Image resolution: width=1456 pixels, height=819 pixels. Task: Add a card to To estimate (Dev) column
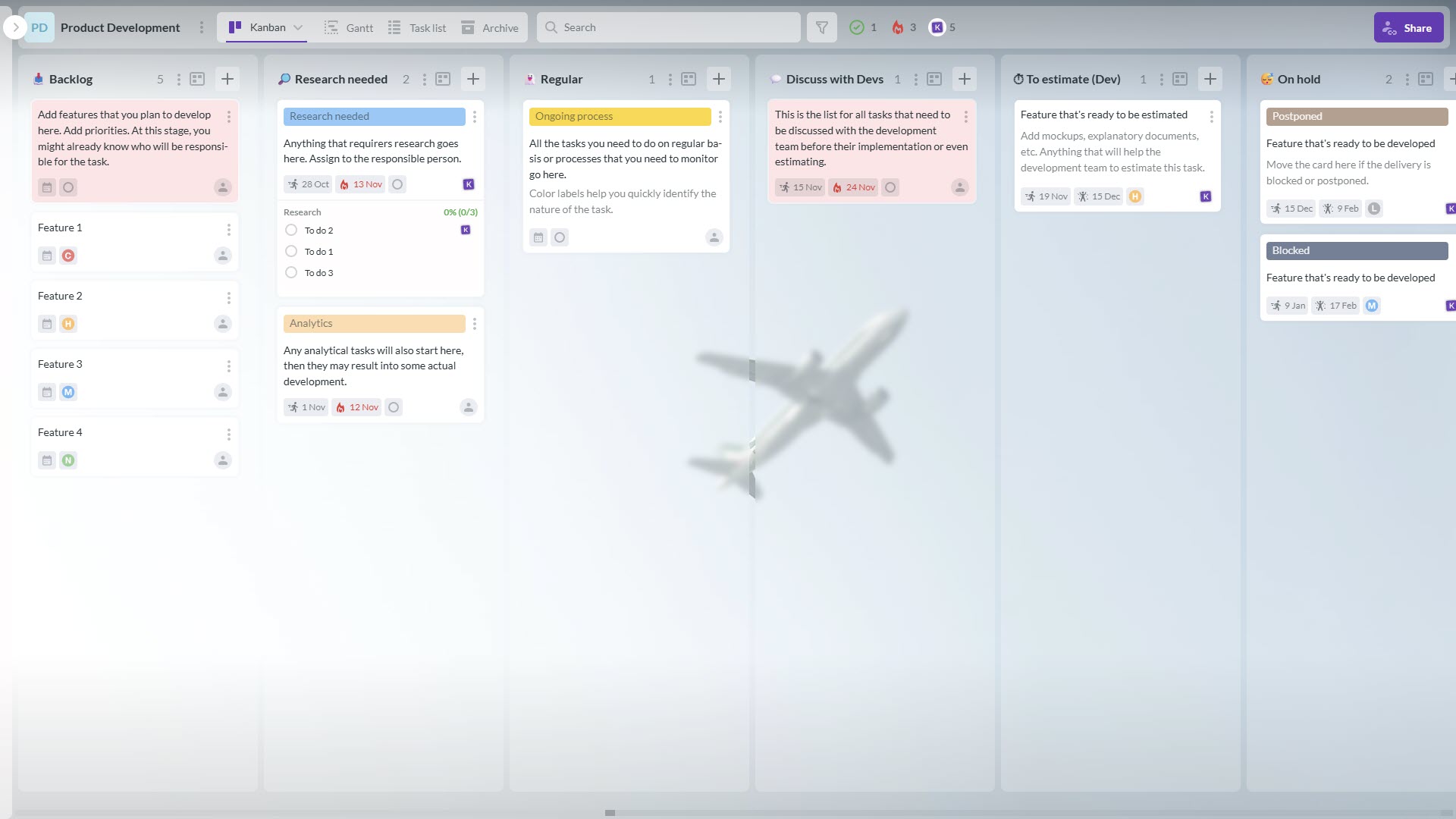point(1210,79)
